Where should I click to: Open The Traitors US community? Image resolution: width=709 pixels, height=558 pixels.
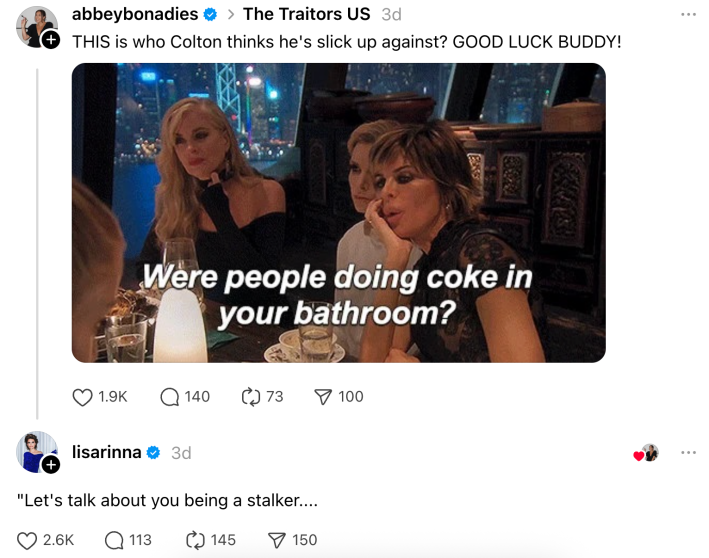coord(307,14)
